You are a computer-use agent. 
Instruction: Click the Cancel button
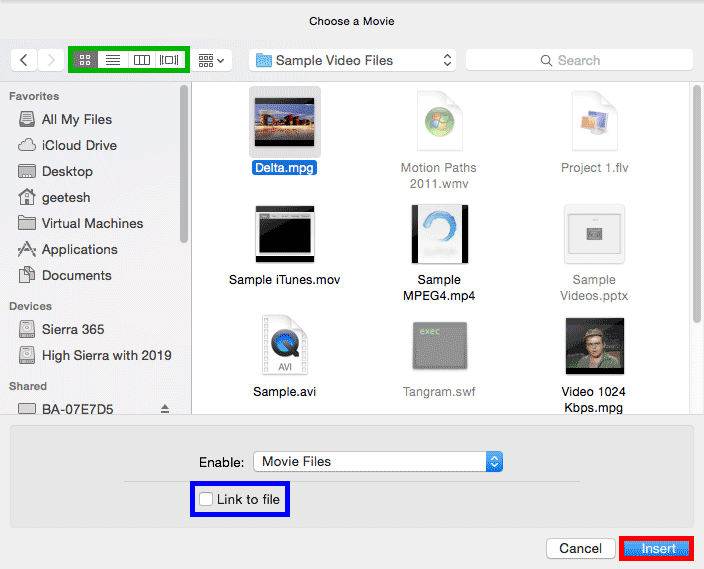point(580,548)
